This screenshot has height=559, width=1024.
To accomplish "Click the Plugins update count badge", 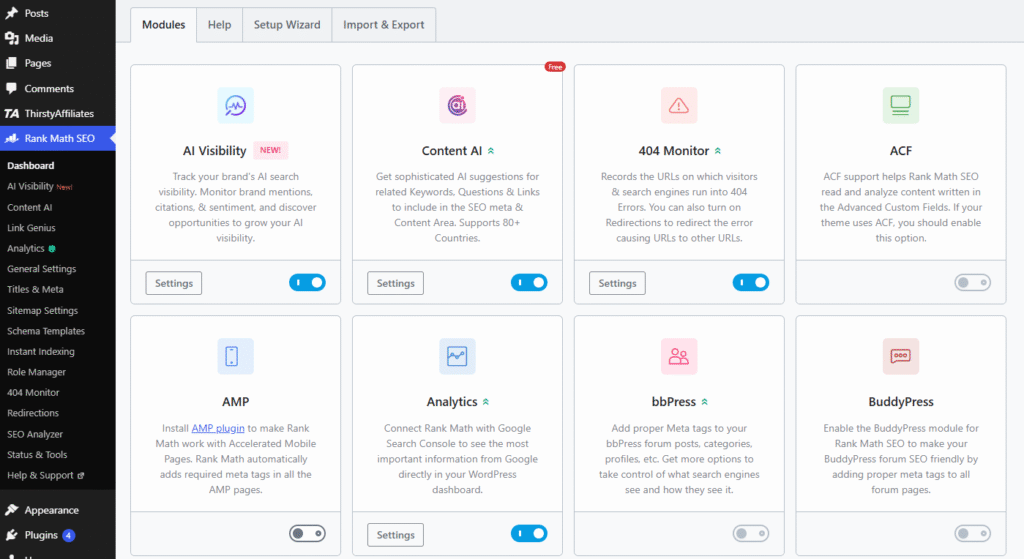I will coord(69,535).
